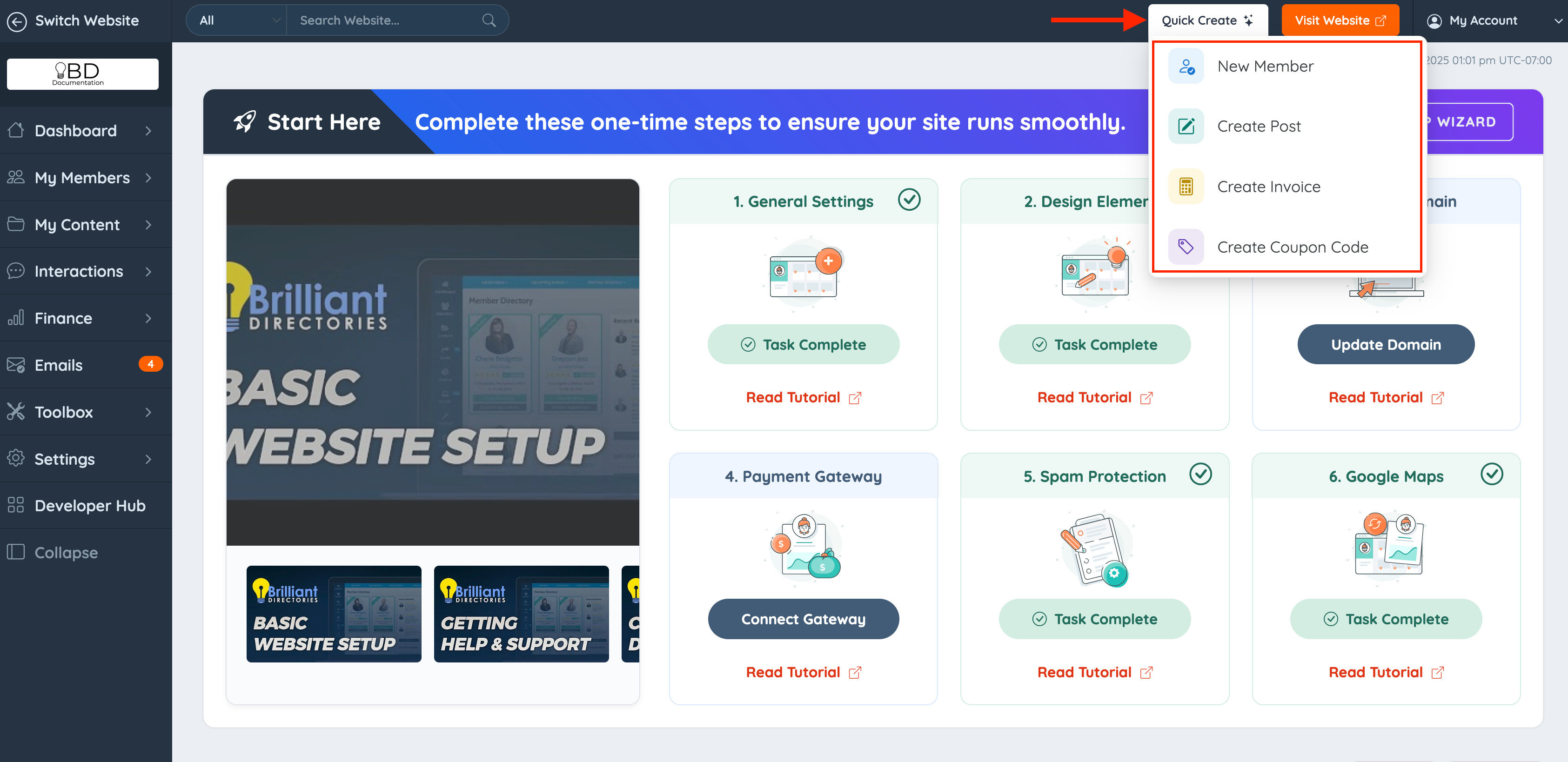Click the Google Maps Task Complete button
Viewport: 1568px width, 762px height.
click(x=1386, y=618)
